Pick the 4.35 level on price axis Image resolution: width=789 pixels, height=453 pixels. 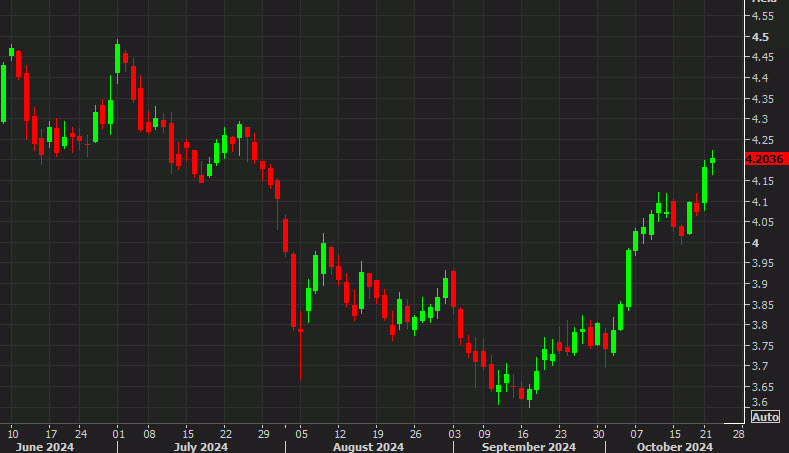tap(762, 99)
